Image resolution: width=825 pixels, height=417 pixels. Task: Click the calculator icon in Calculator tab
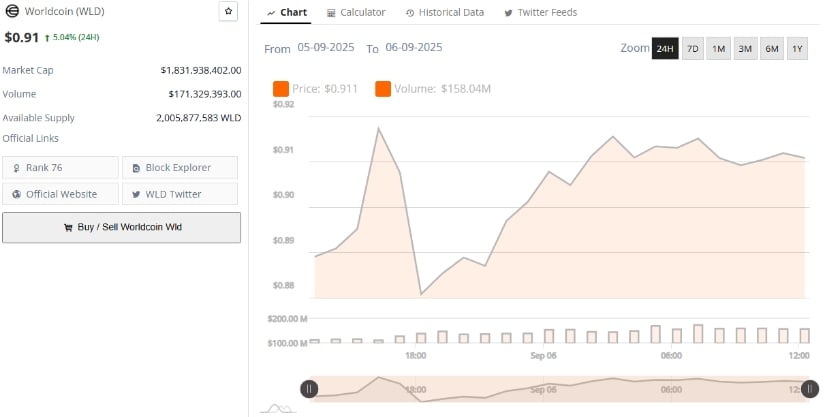pyautogui.click(x=331, y=13)
